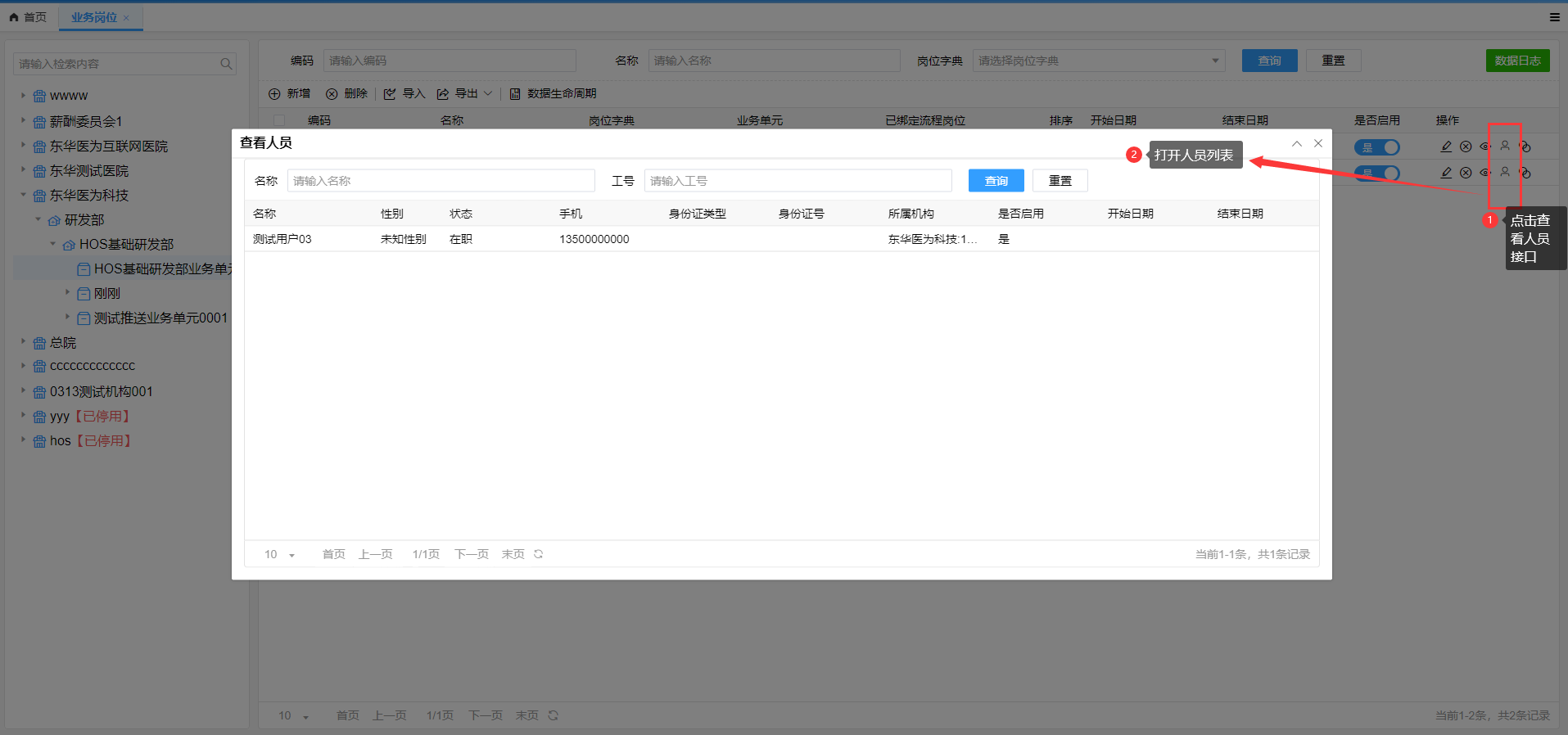Open the 导出 dropdown chevron
The height and width of the screenshot is (735, 1568).
(x=488, y=94)
